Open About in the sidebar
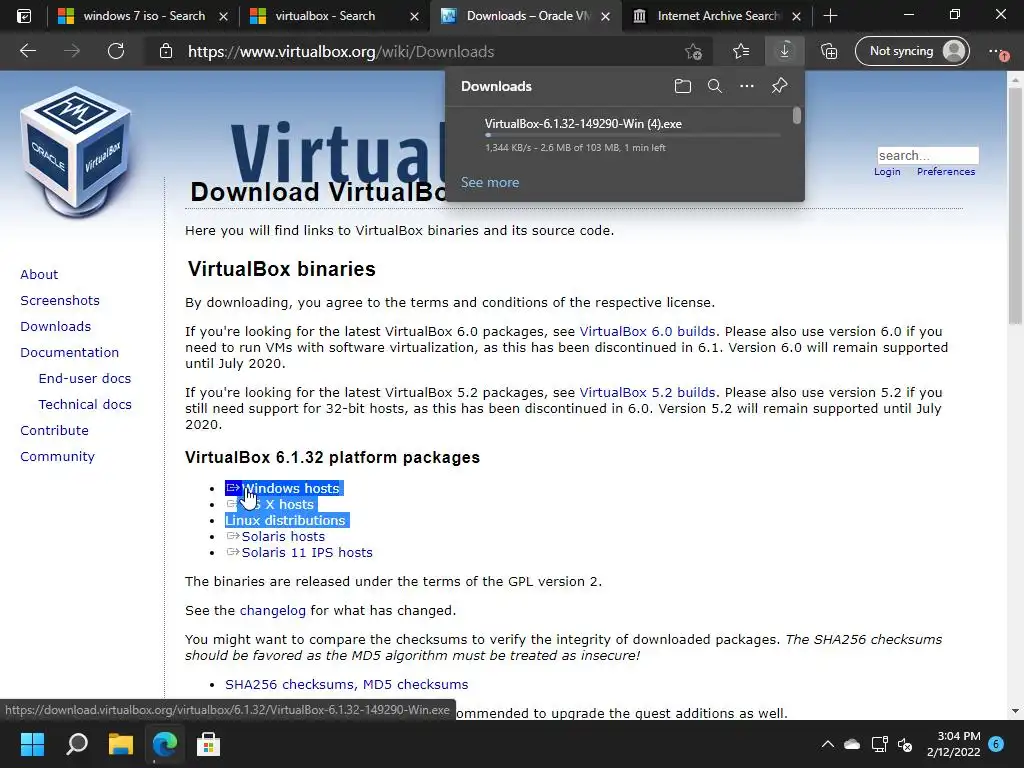Viewport: 1024px width, 768px height. (x=39, y=274)
